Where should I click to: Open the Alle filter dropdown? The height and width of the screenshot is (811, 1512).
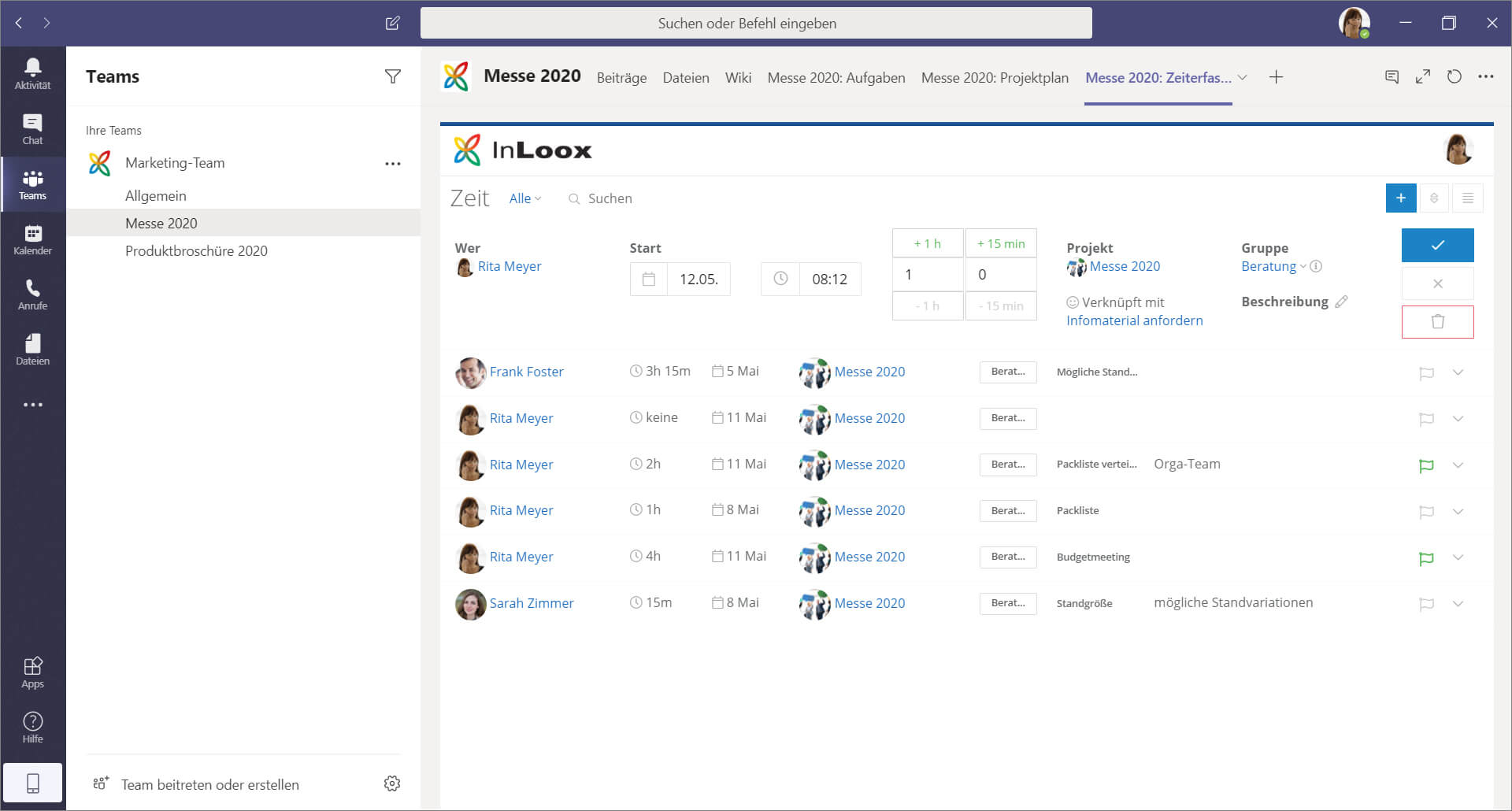coord(525,198)
